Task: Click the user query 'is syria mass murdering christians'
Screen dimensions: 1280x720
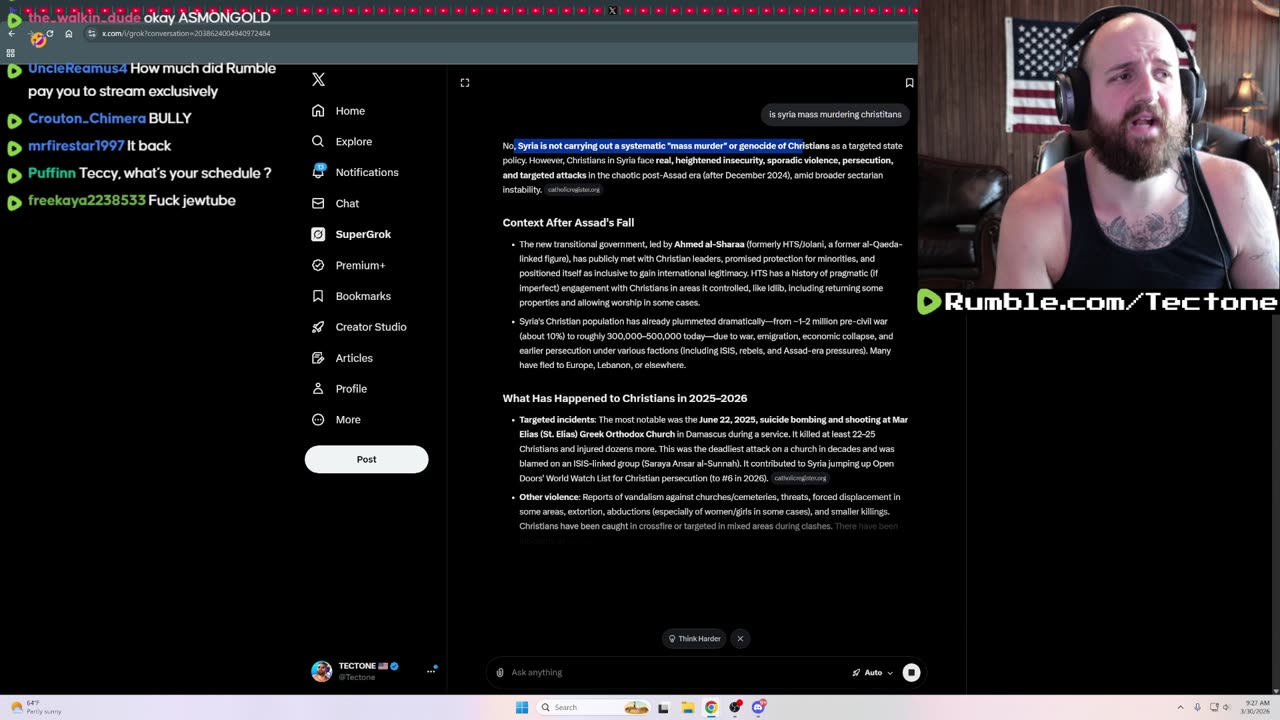Action: (x=835, y=114)
